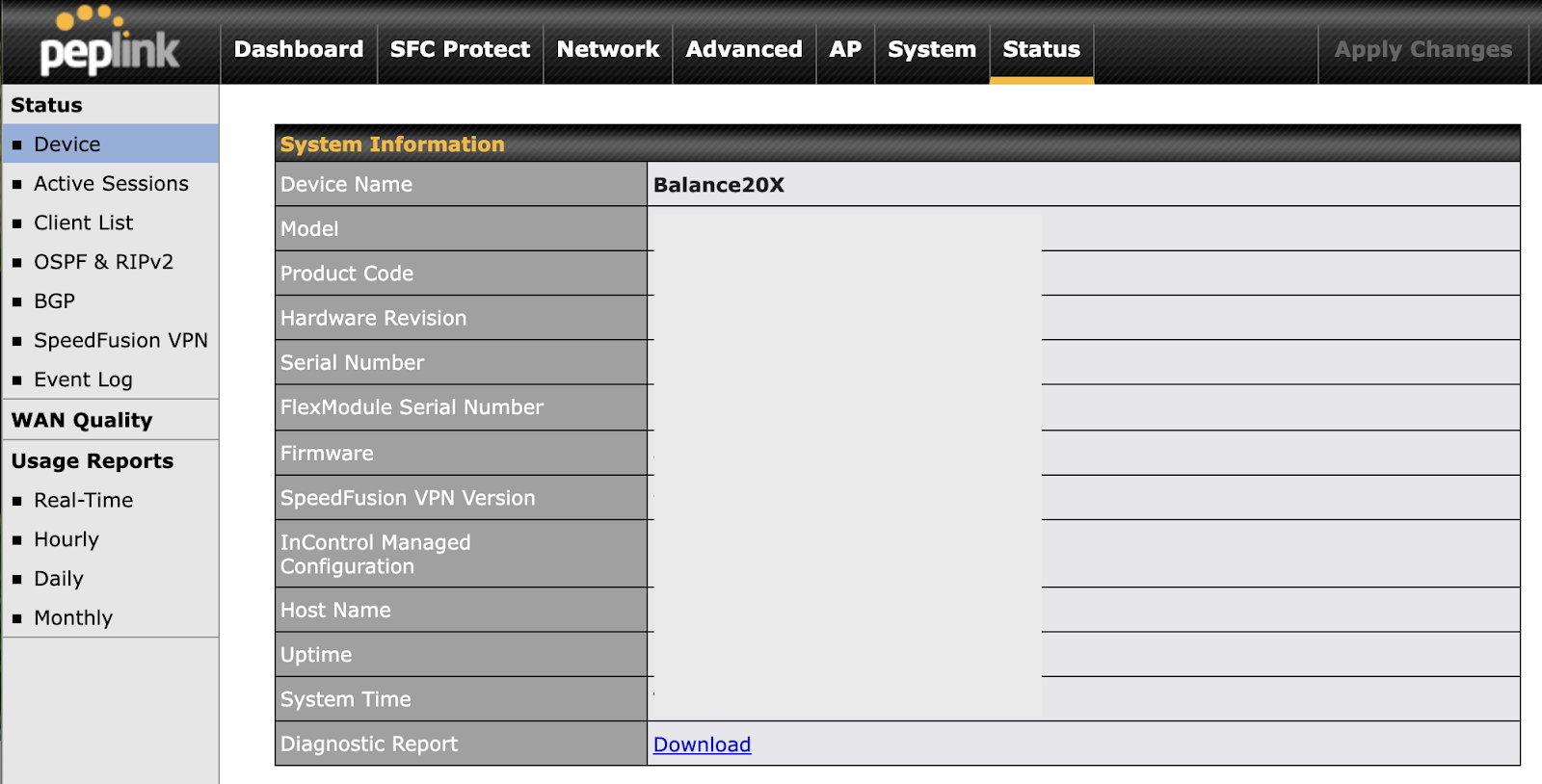Click the Peplink logo
This screenshot has width=1542, height=784.
click(110, 42)
